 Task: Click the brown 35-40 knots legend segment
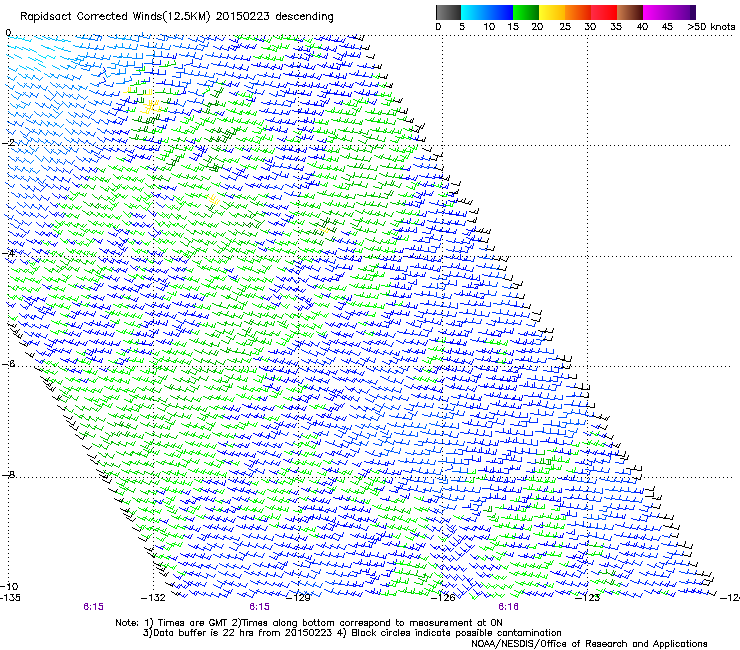[630, 12]
